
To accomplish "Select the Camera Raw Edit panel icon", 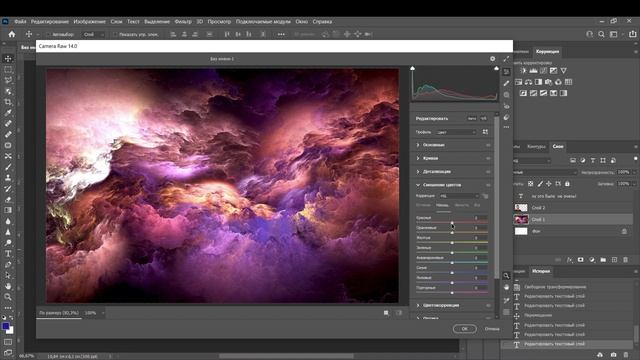I will pos(507,72).
